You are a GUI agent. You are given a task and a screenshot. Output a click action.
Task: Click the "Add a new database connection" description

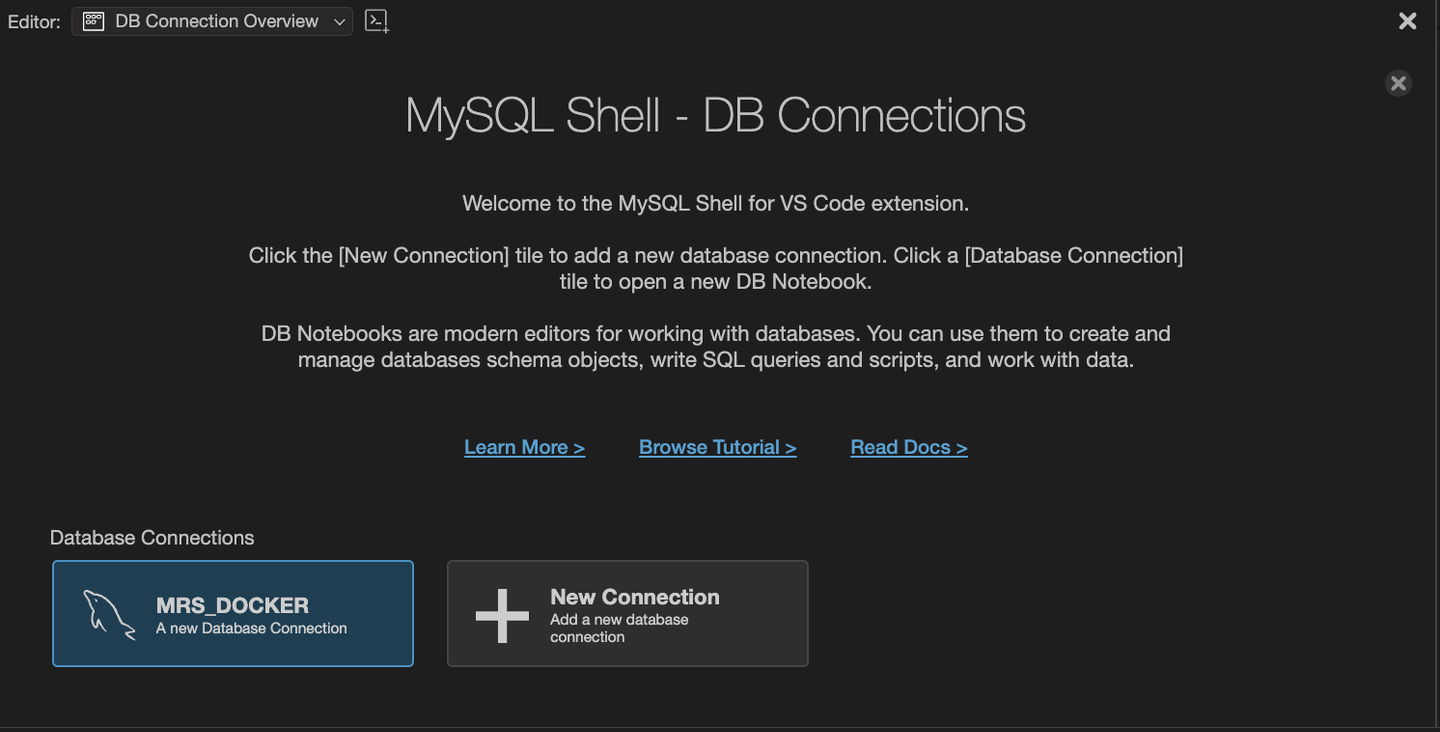pos(619,628)
